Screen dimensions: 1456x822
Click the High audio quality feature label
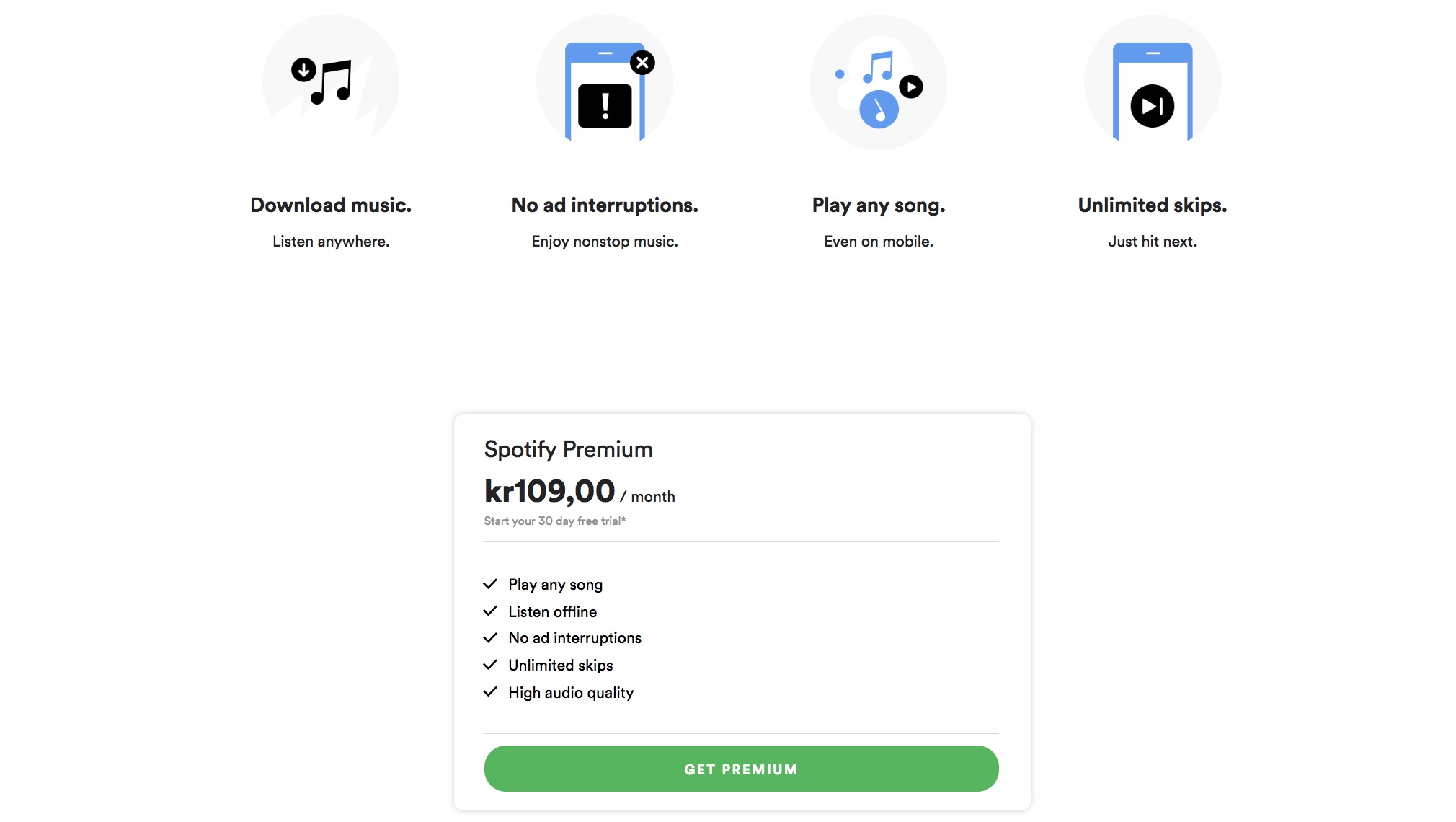coord(571,693)
